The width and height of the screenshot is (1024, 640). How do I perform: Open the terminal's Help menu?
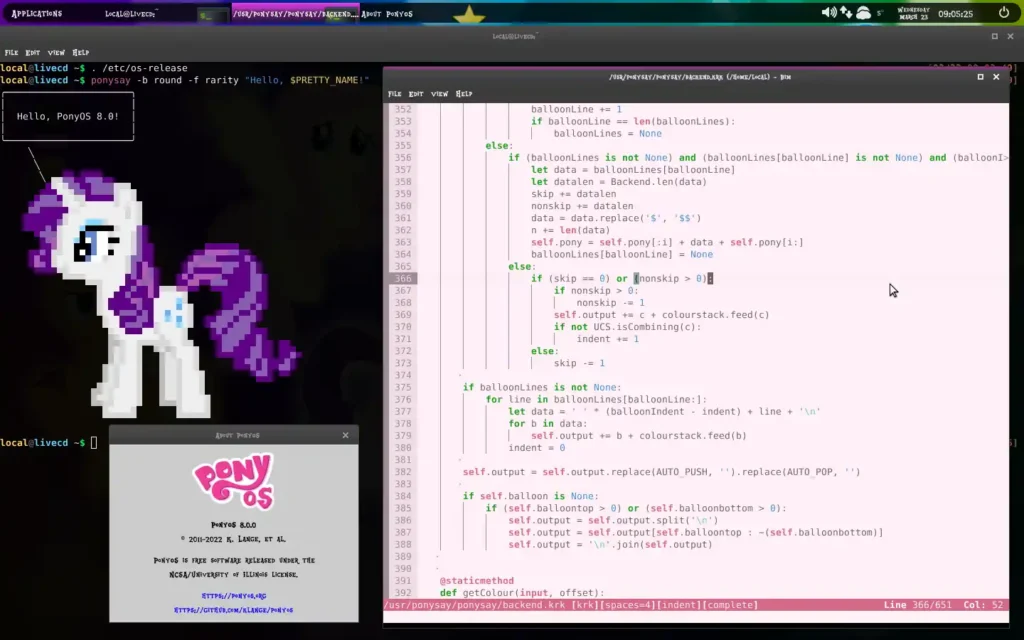(80, 52)
